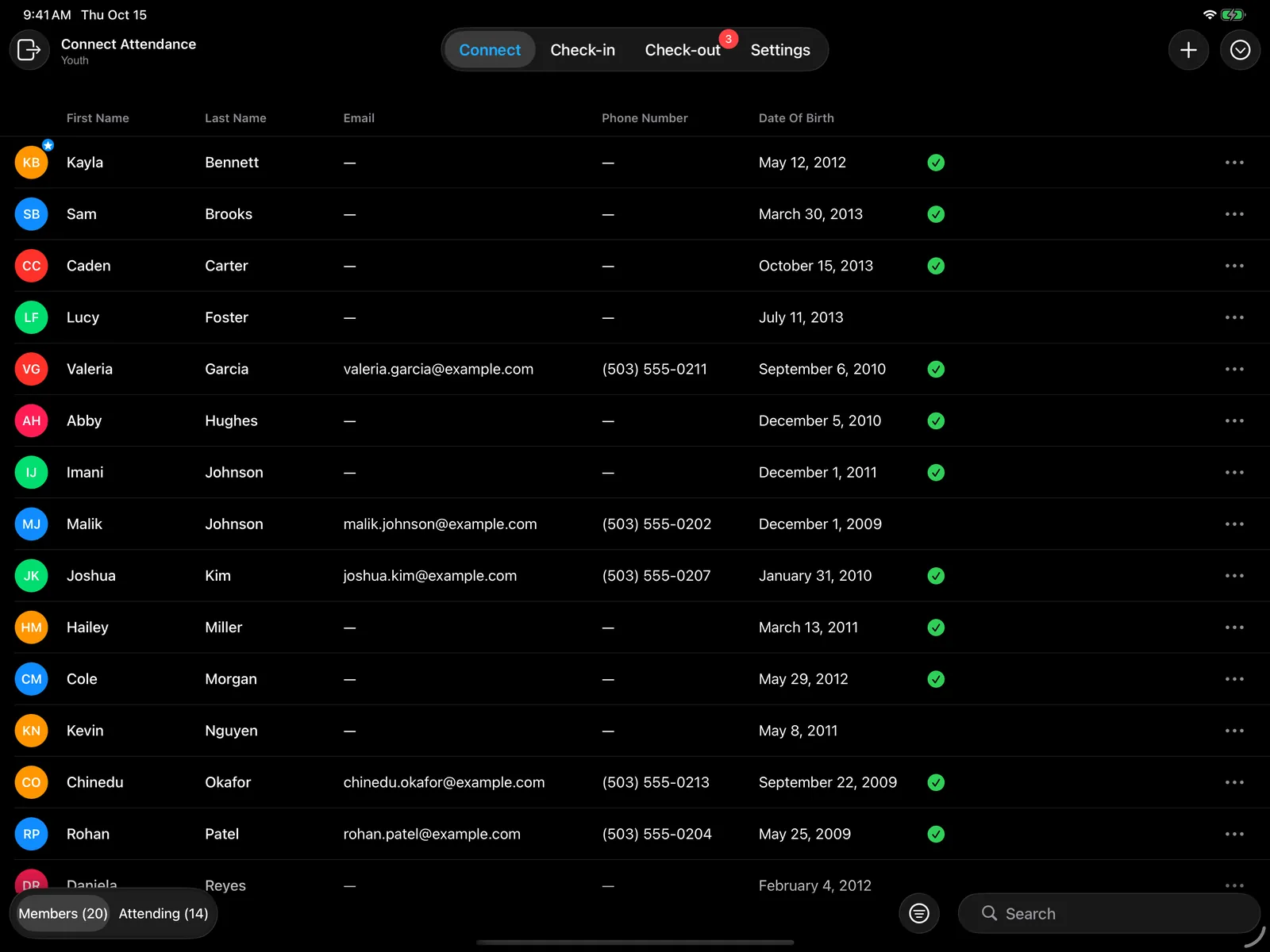1270x952 pixels.
Task: Toggle Sam Brooks' green attendance checkmark
Action: [936, 214]
